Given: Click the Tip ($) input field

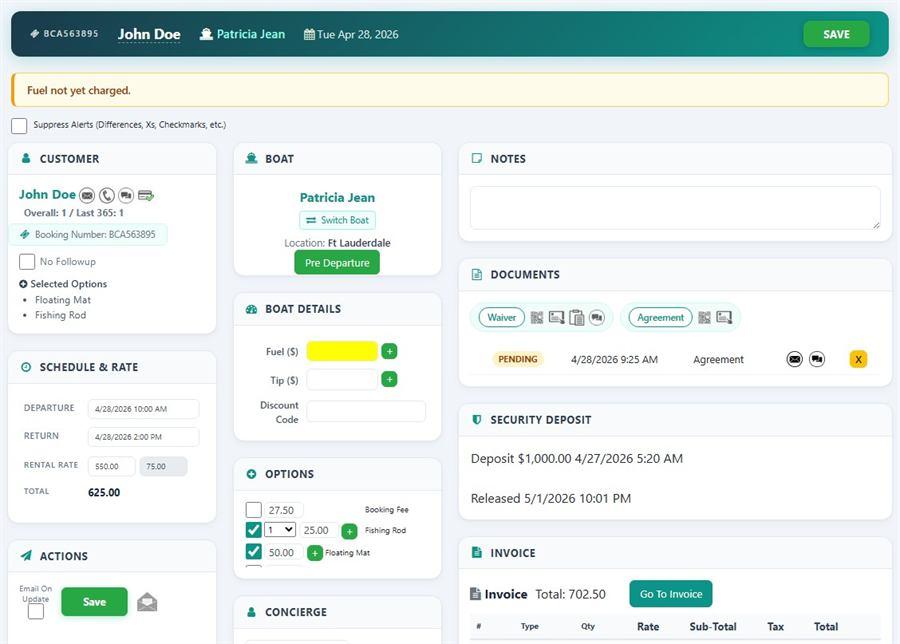Looking at the screenshot, I should tap(342, 379).
